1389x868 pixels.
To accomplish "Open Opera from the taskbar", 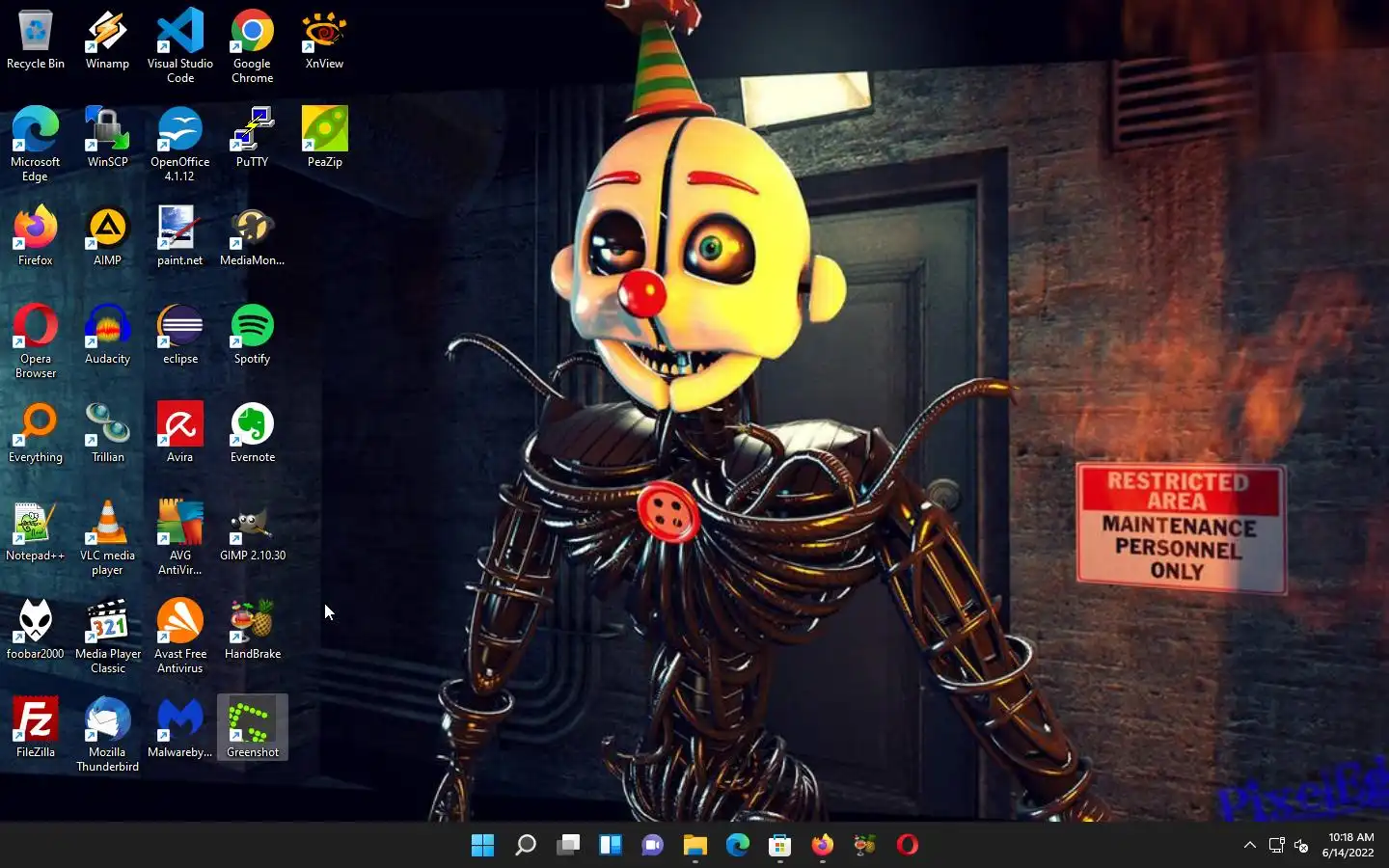I will 908,846.
